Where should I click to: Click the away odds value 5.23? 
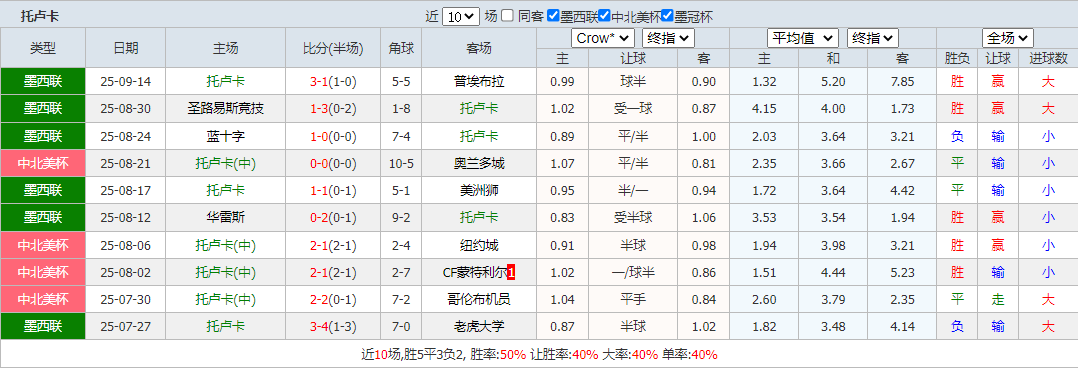click(902, 272)
